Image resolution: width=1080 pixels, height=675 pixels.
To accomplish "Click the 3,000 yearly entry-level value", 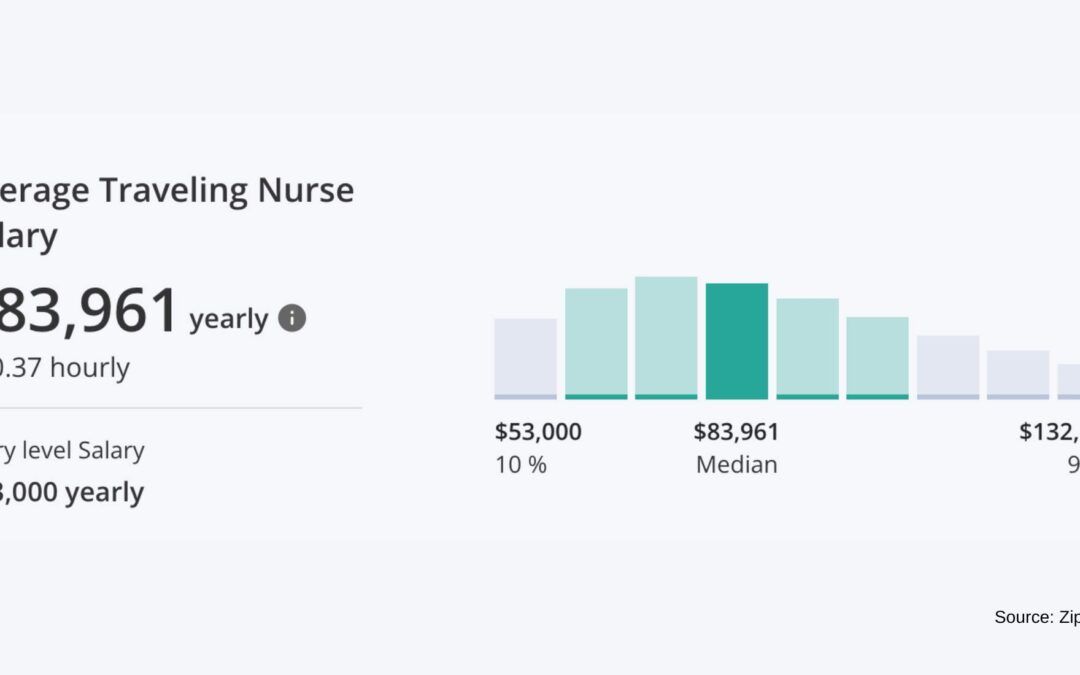I will 72,492.
